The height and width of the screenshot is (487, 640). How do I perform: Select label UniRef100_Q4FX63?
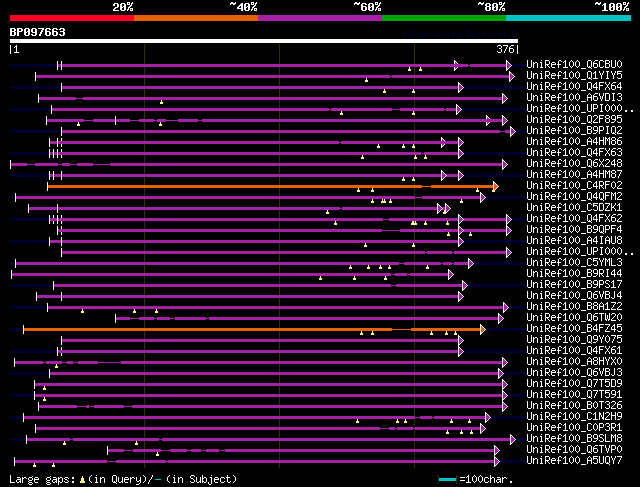(x=574, y=153)
